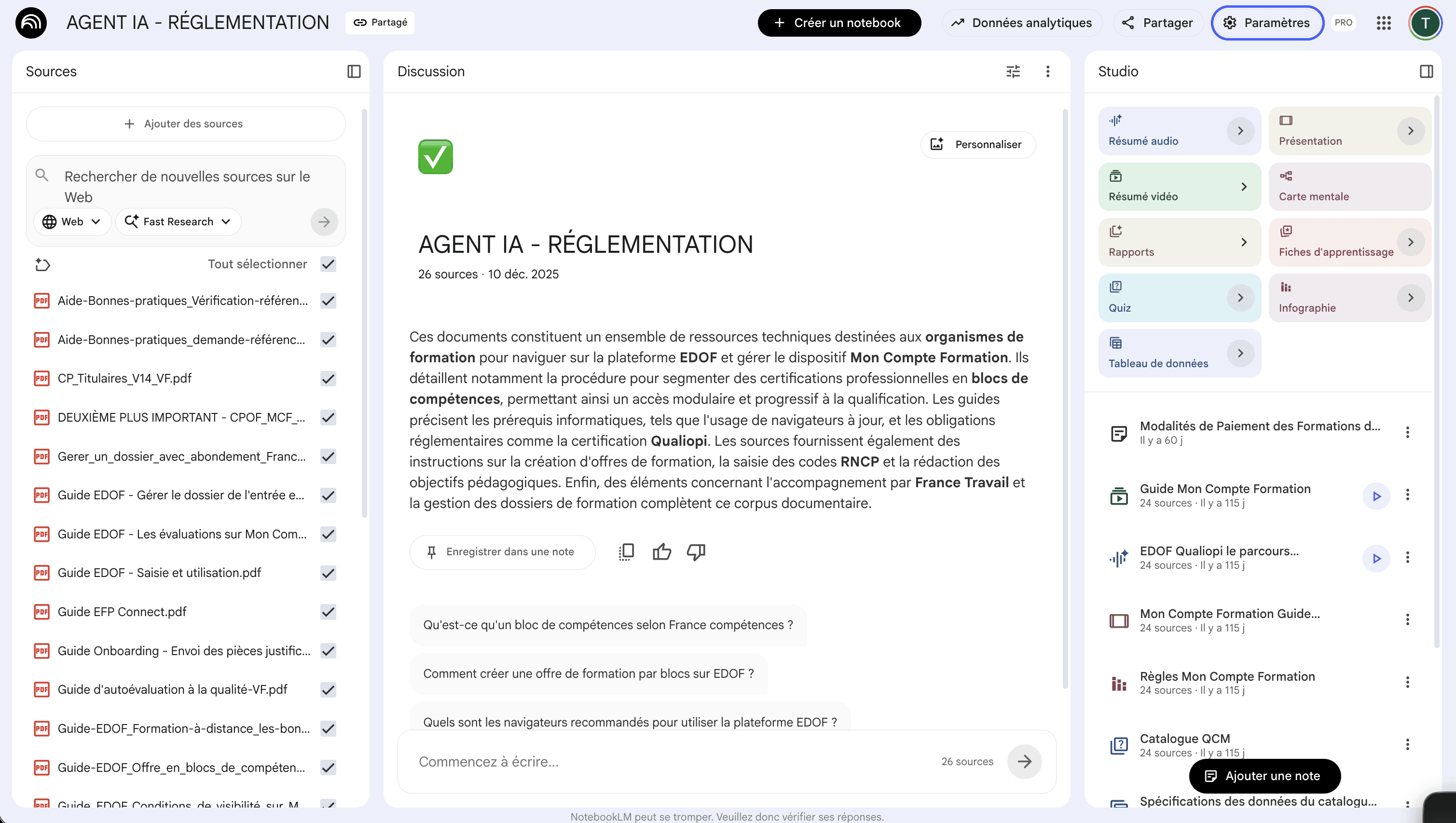
Task: Expand Présentation options chevron
Action: 1411,131
